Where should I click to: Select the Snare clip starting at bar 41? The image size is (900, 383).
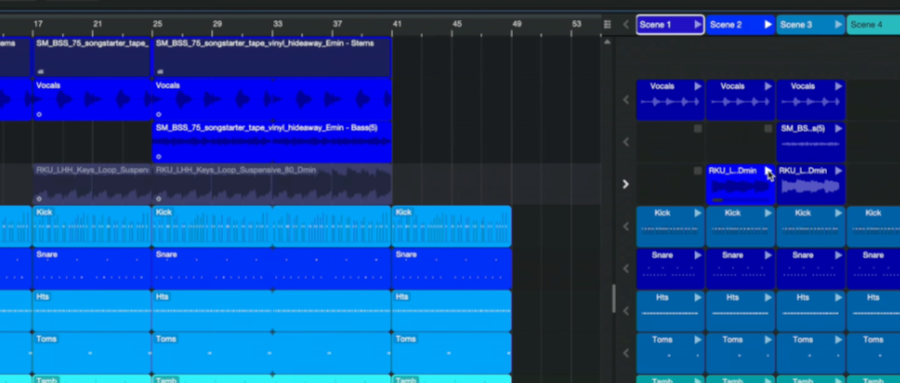coord(452,269)
